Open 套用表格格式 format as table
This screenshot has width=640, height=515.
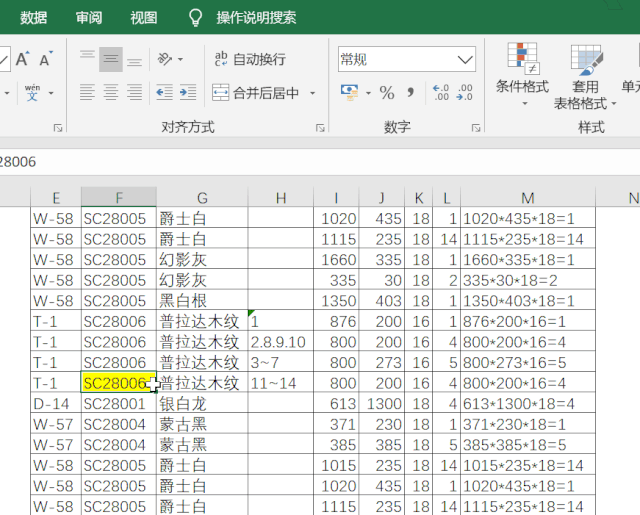[x=584, y=77]
